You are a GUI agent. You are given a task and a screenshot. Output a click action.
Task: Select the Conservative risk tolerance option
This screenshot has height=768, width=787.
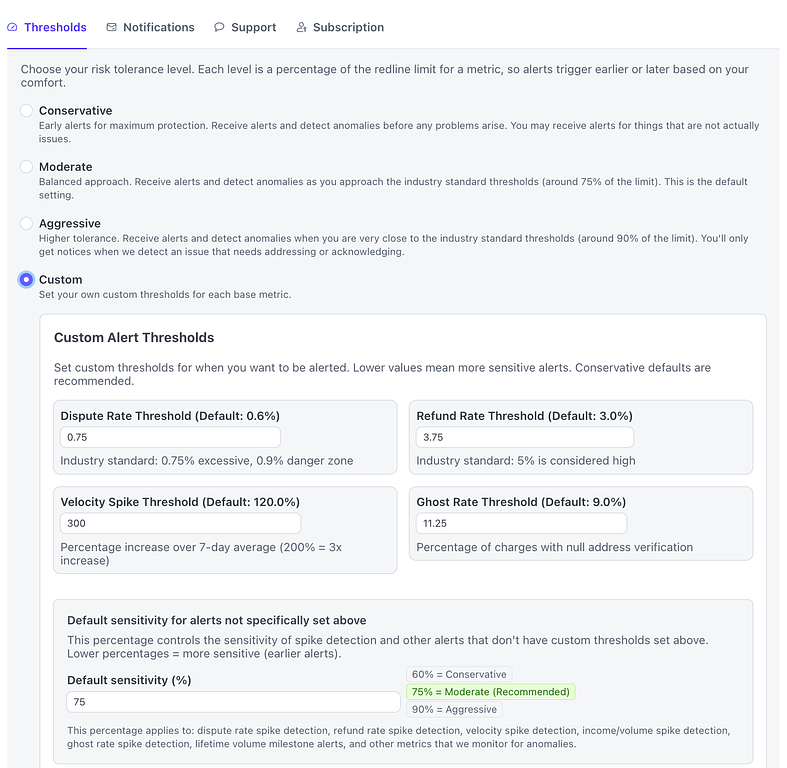[x=26, y=111]
